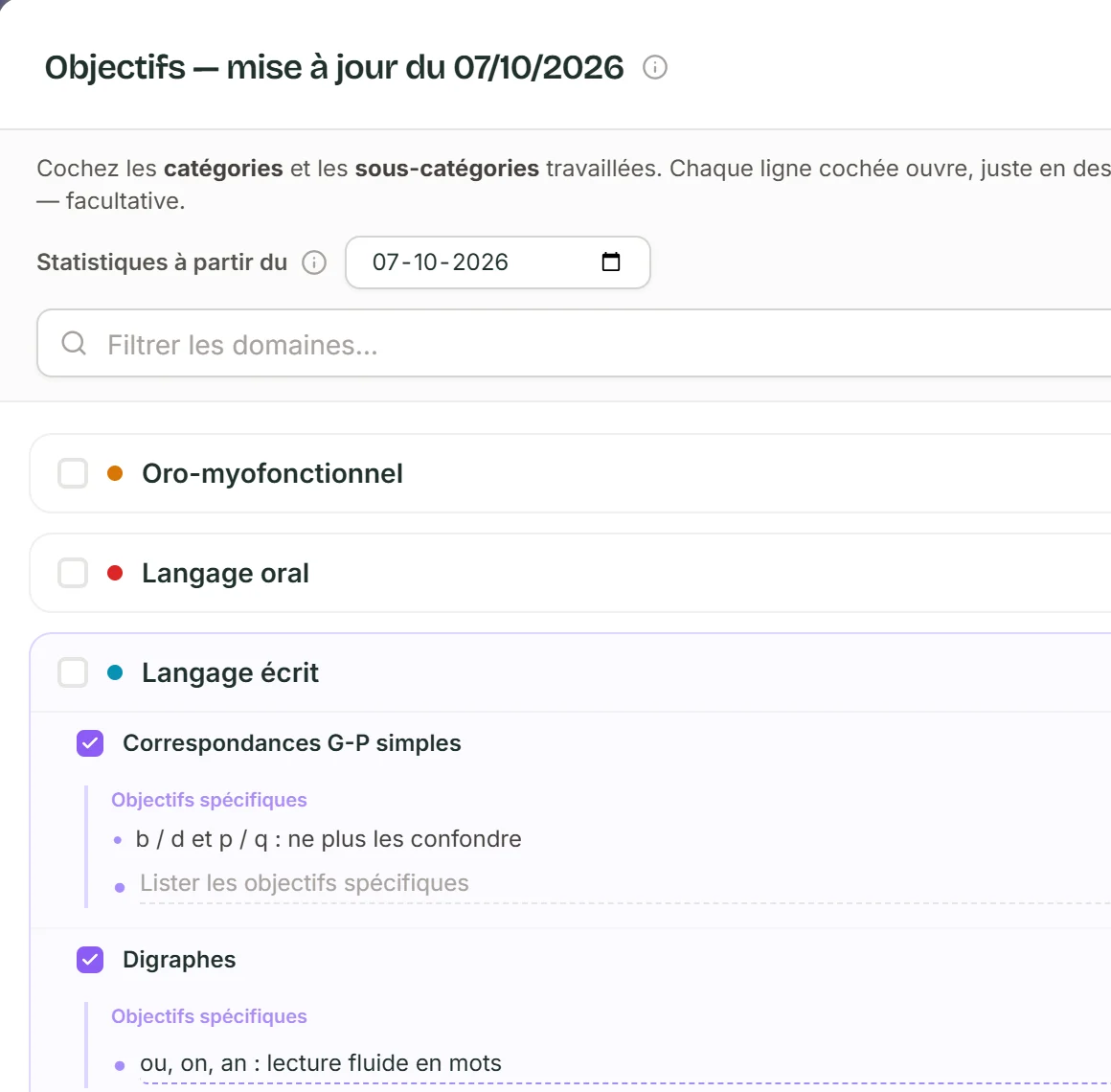Click the teal dot of Langage écrit
The width and height of the screenshot is (1111, 1092).
point(115,672)
